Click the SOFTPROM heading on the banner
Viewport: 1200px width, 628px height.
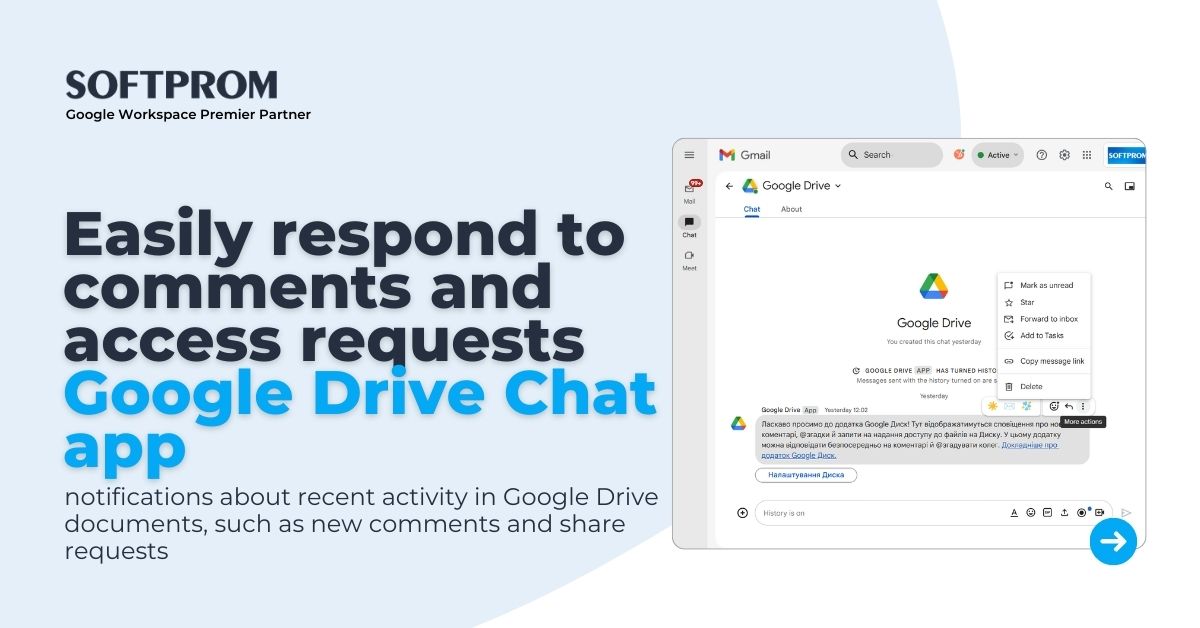pyautogui.click(x=172, y=85)
